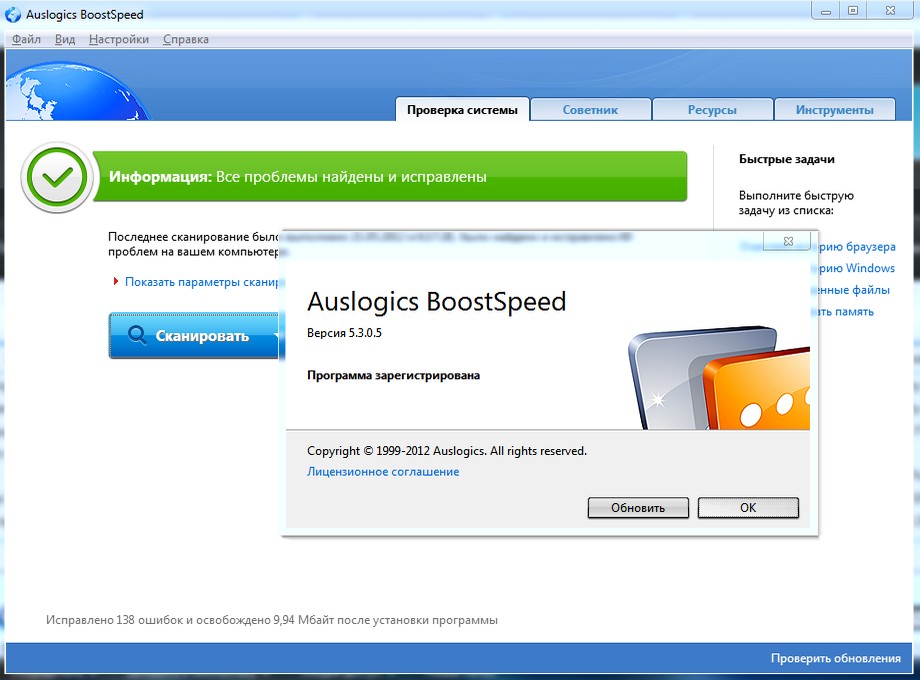Click the Программа зарегистрирована text
The image size is (920, 680).
pyautogui.click(x=393, y=375)
